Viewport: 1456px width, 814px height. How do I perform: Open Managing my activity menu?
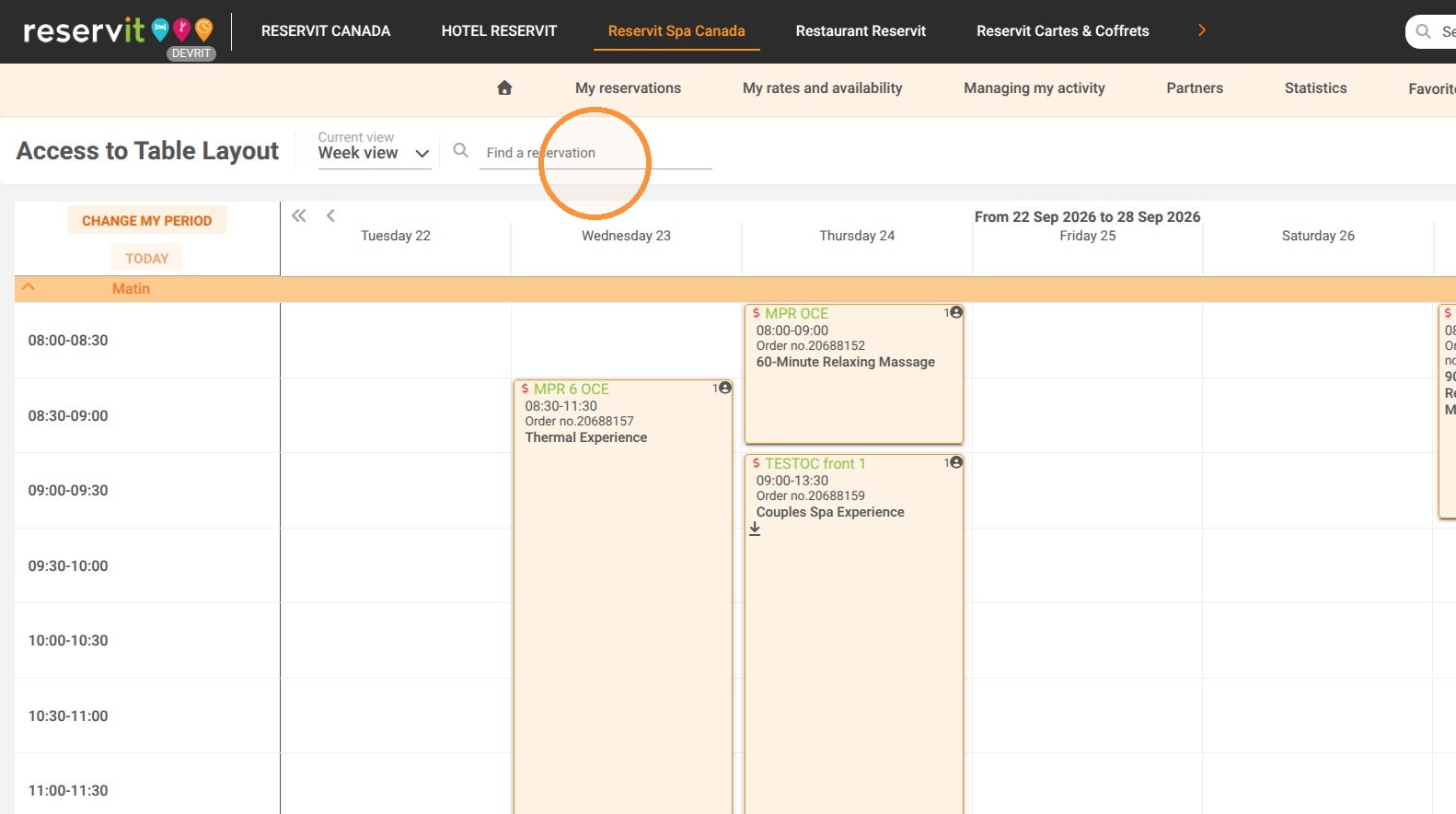pos(1034,88)
